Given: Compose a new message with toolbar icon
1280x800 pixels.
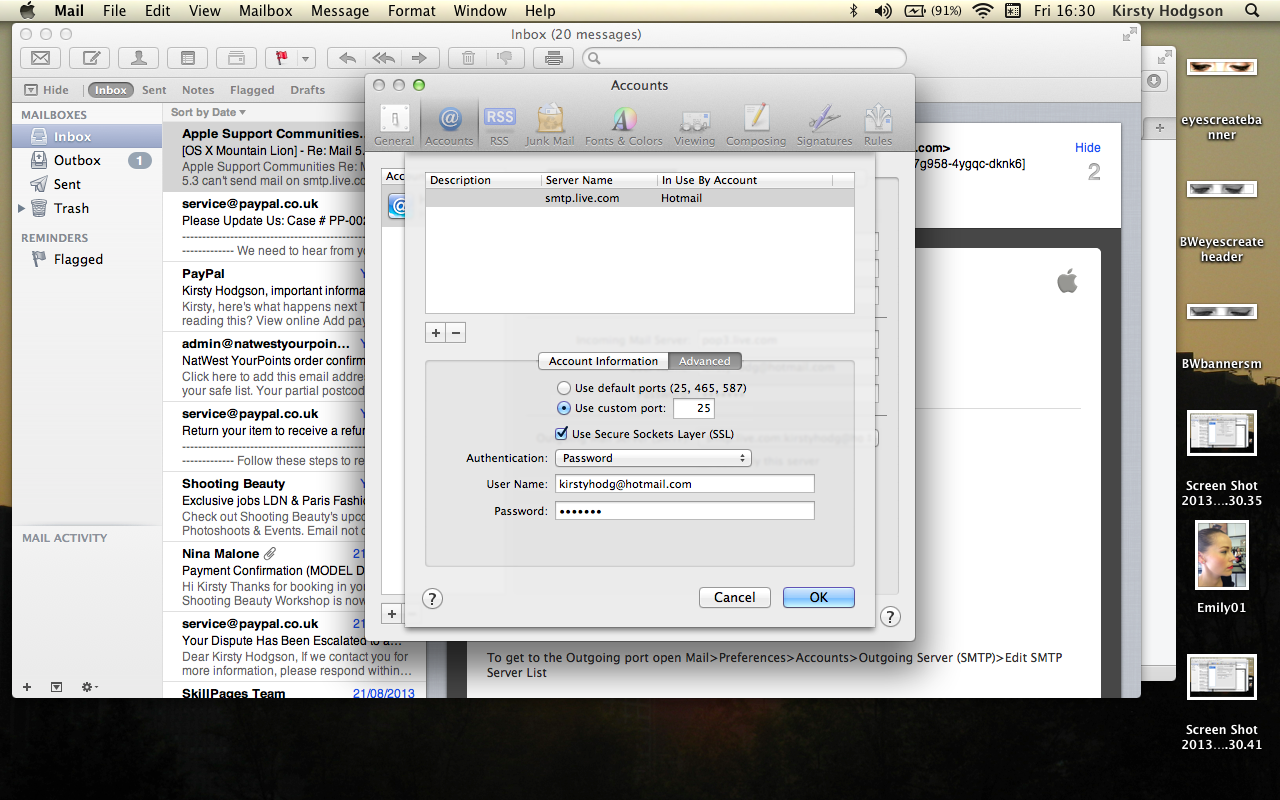Looking at the screenshot, I should click(x=90, y=58).
